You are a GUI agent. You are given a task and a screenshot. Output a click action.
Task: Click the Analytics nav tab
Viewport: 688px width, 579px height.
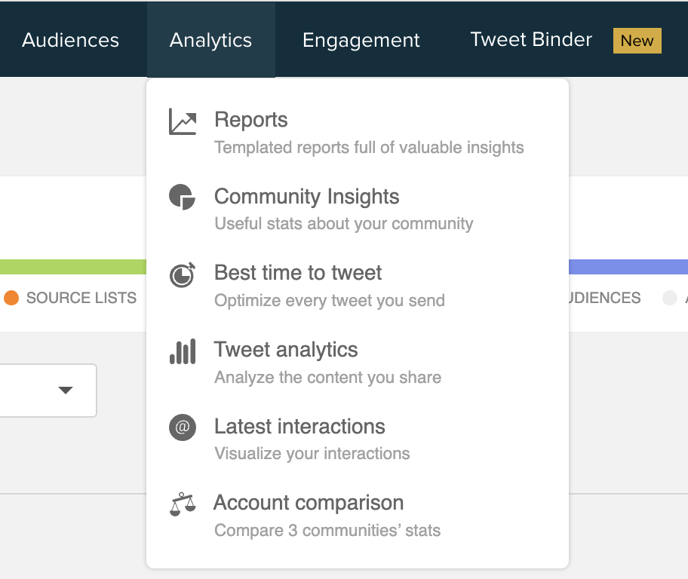coord(211,40)
